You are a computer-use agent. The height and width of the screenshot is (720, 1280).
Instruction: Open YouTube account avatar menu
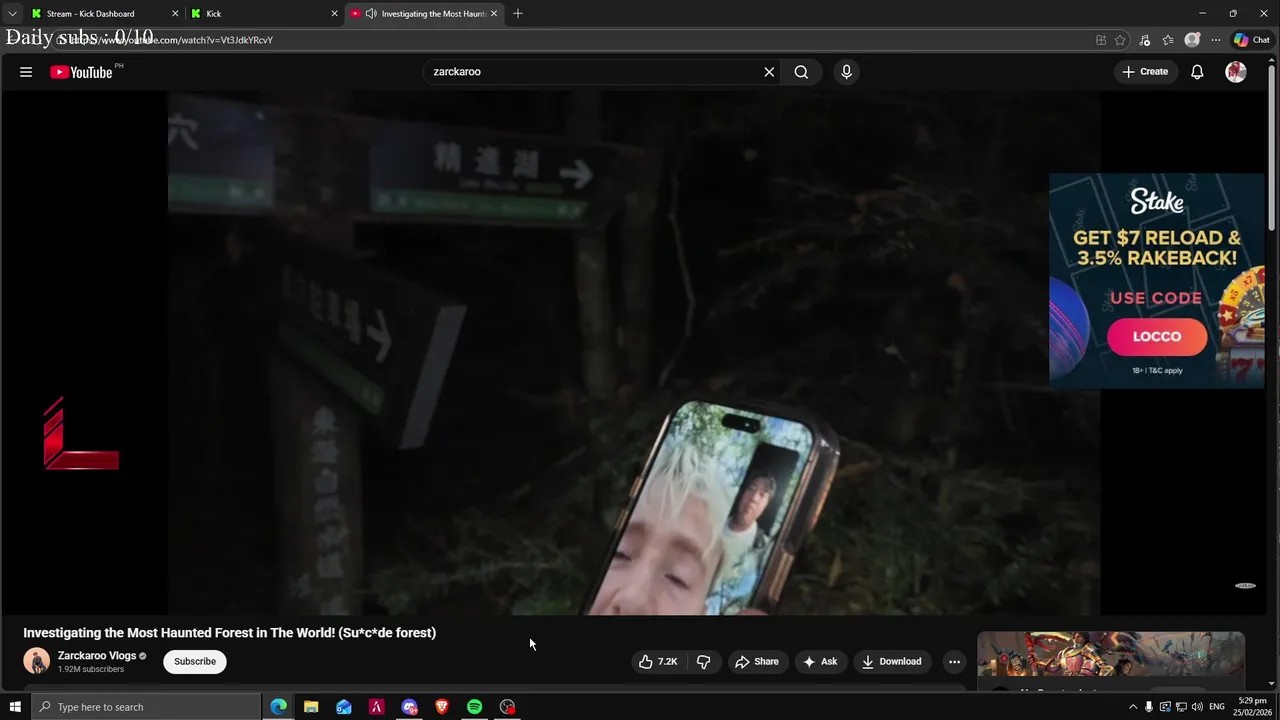pos(1236,72)
